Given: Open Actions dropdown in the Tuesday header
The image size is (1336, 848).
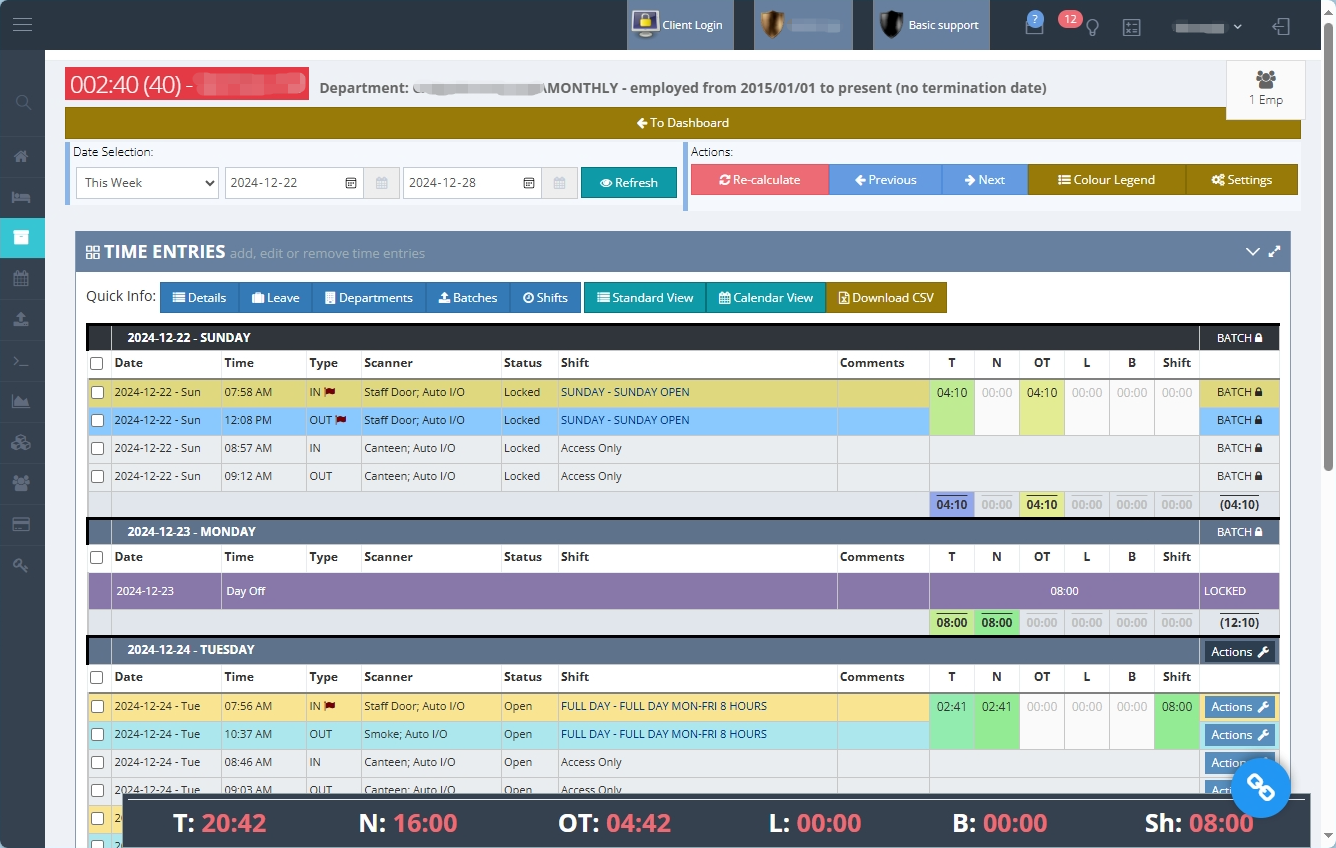Looking at the screenshot, I should pyautogui.click(x=1239, y=652).
